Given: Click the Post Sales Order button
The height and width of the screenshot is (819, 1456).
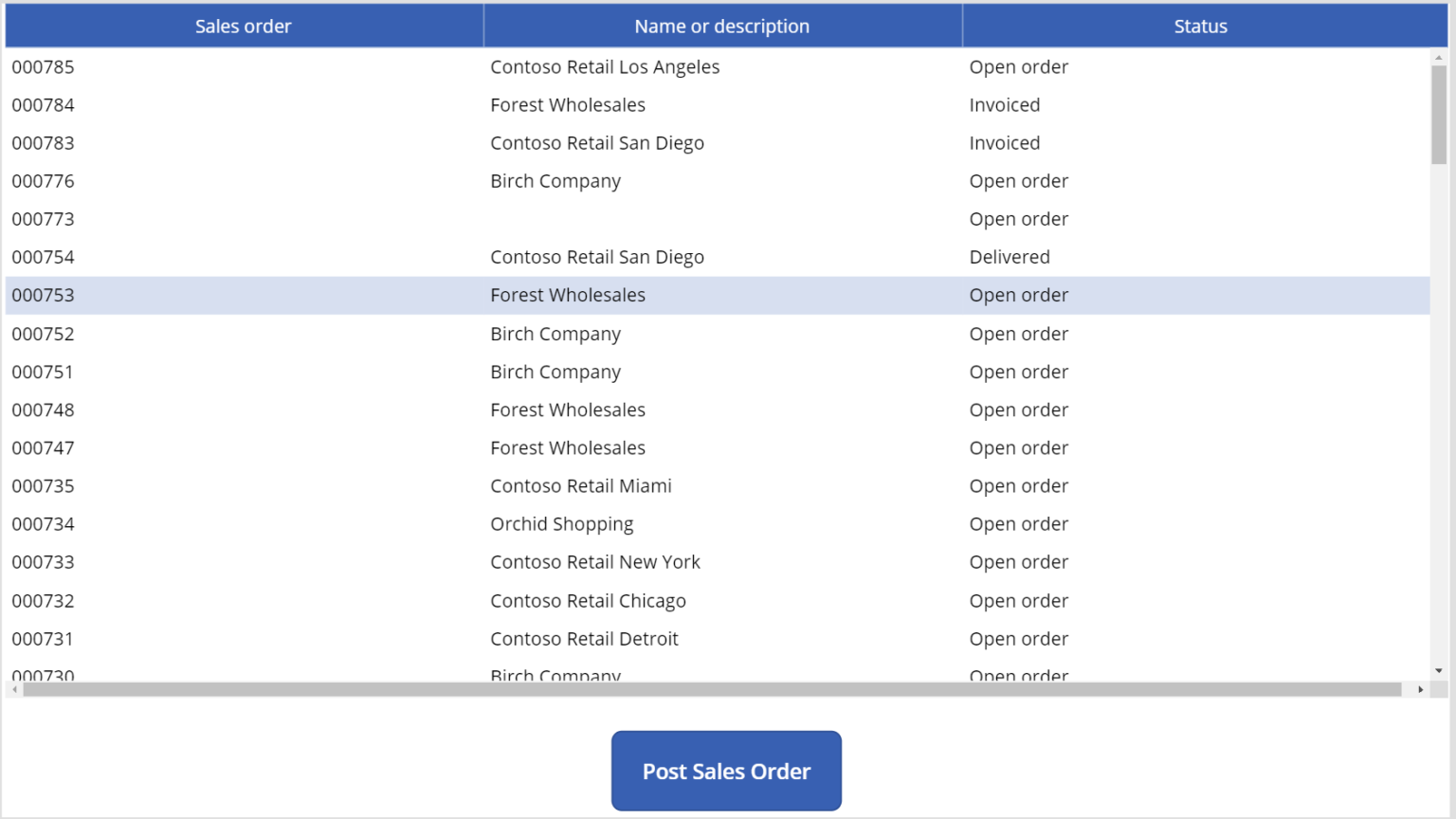Looking at the screenshot, I should pos(726,771).
